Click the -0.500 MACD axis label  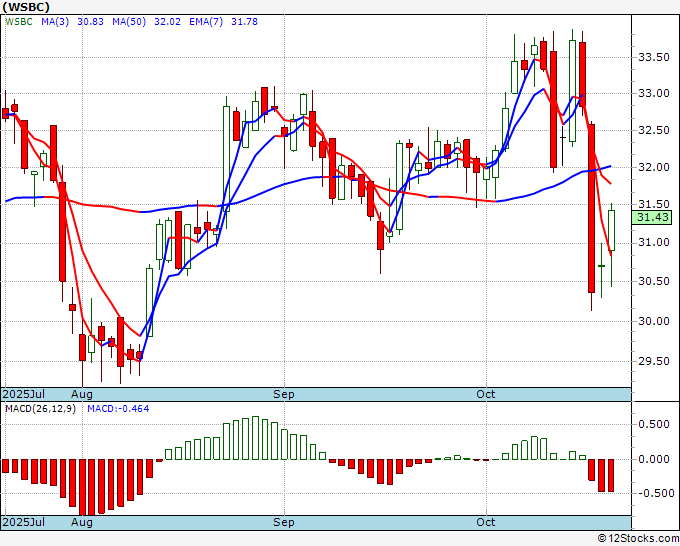click(x=654, y=493)
